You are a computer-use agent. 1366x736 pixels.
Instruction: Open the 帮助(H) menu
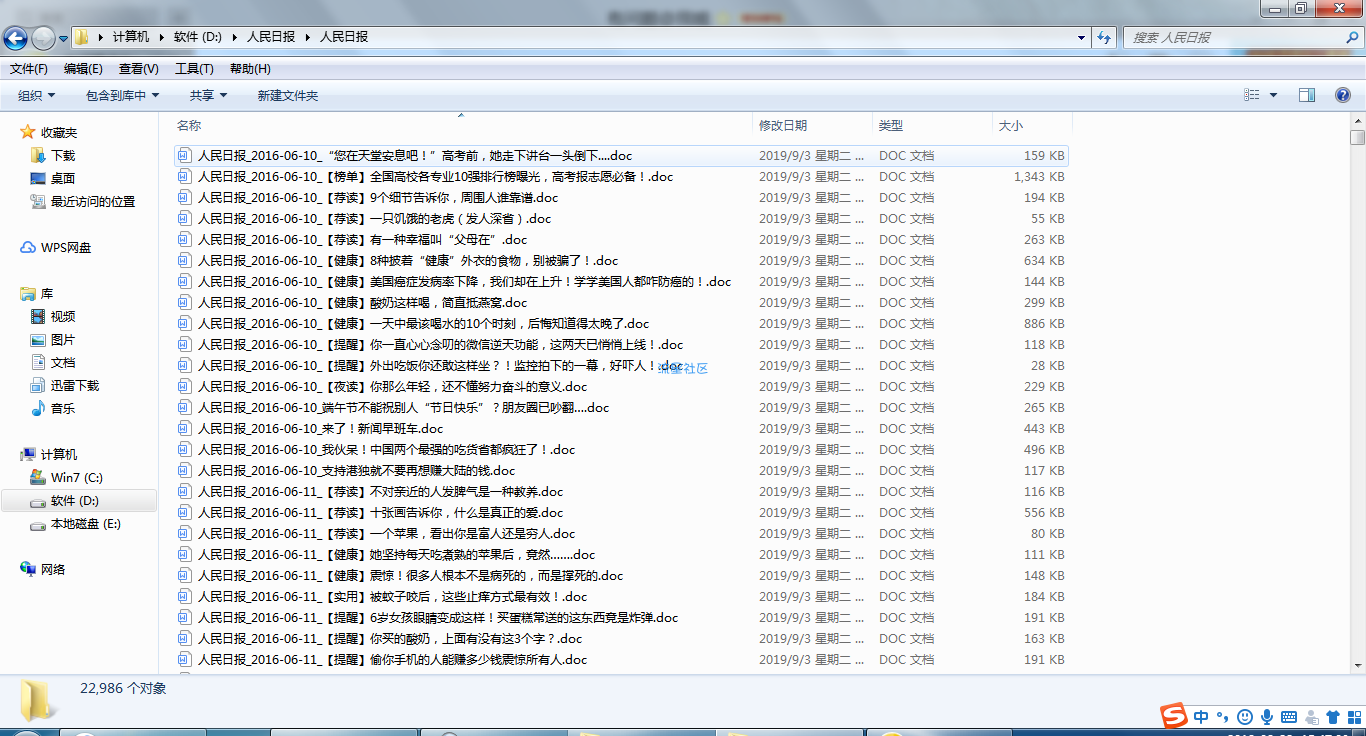coord(250,69)
